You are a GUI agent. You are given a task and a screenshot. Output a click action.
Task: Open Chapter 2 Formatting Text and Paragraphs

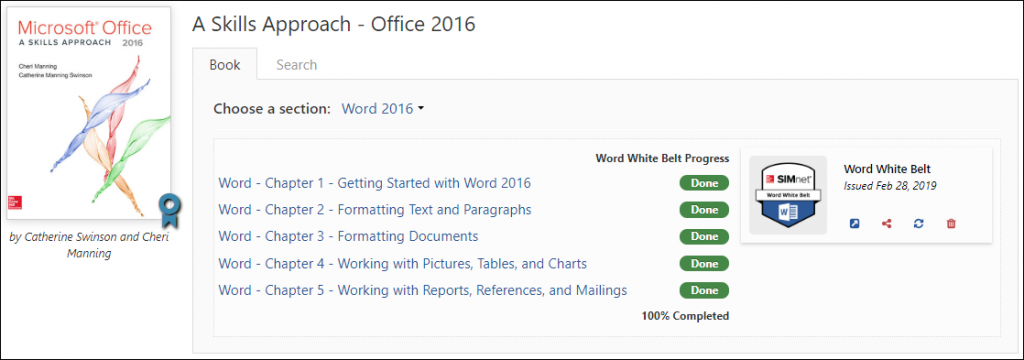(374, 210)
